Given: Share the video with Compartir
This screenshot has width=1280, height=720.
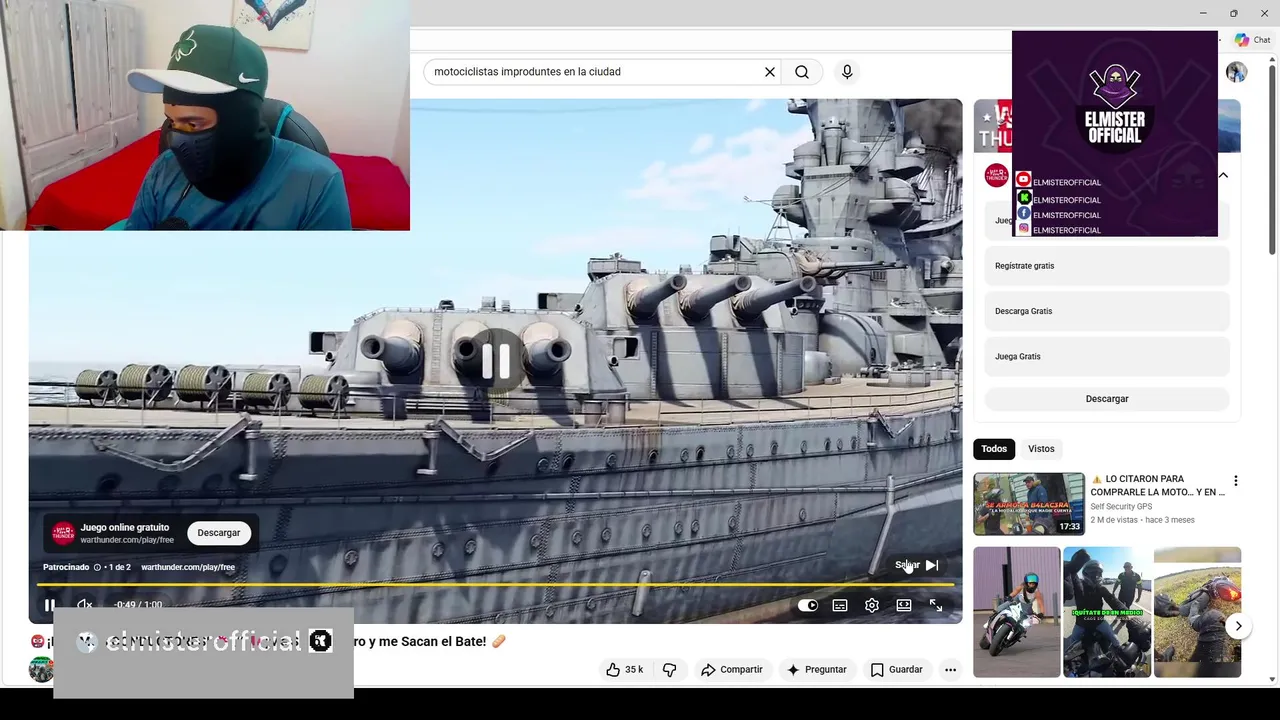Looking at the screenshot, I should [732, 669].
